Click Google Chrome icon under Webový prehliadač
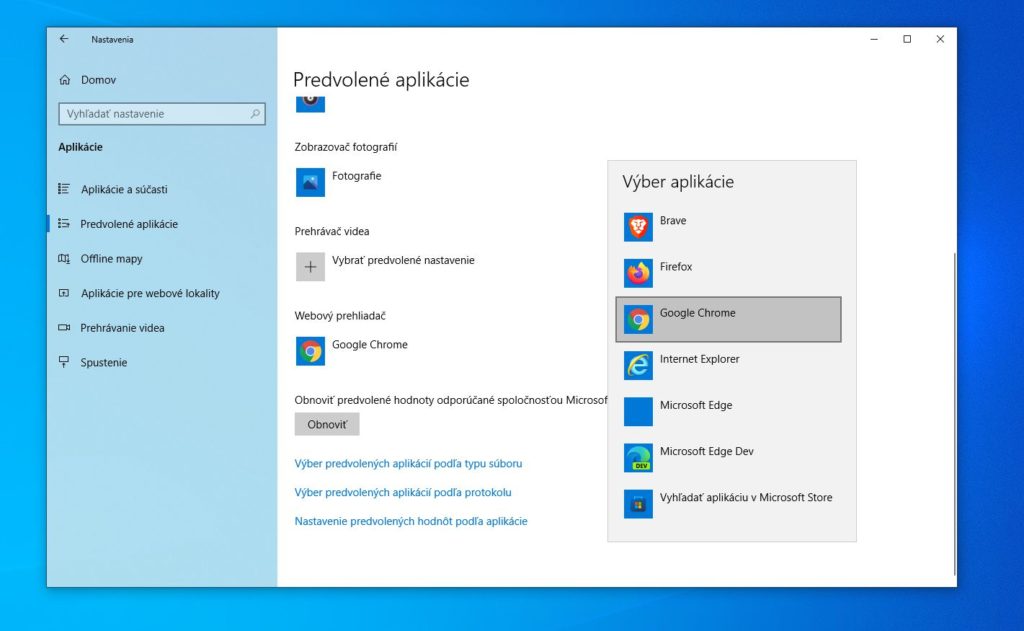The image size is (1024, 631). click(x=310, y=351)
